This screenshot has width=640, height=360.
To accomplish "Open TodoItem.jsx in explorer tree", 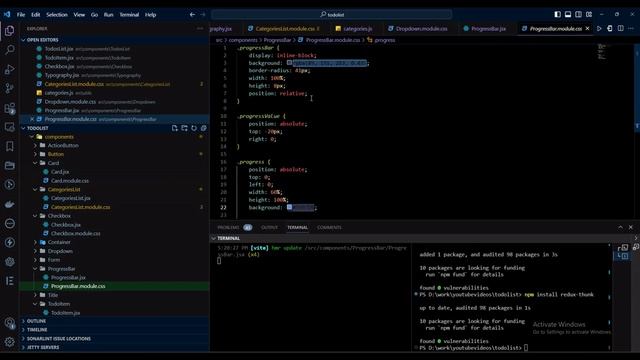I will click(x=65, y=313).
